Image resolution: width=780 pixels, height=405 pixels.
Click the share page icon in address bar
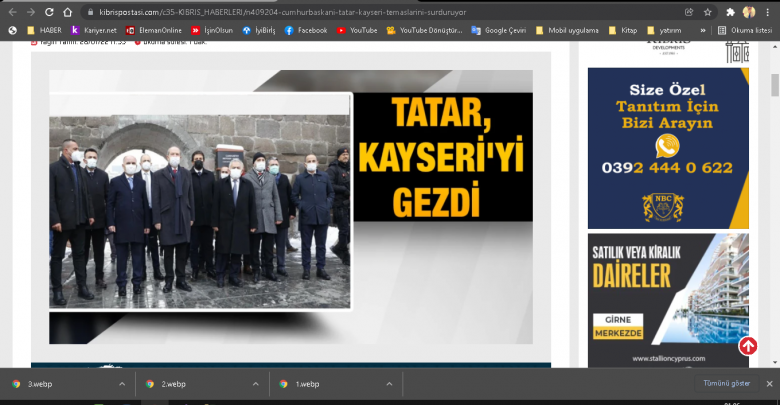click(689, 12)
